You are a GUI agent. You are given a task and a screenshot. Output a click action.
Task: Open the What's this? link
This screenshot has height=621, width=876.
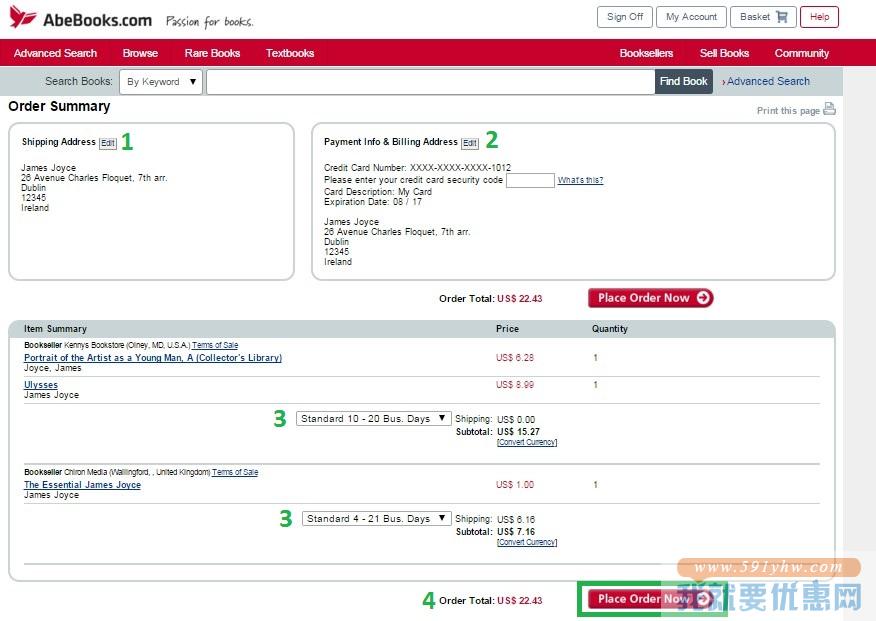(x=580, y=180)
